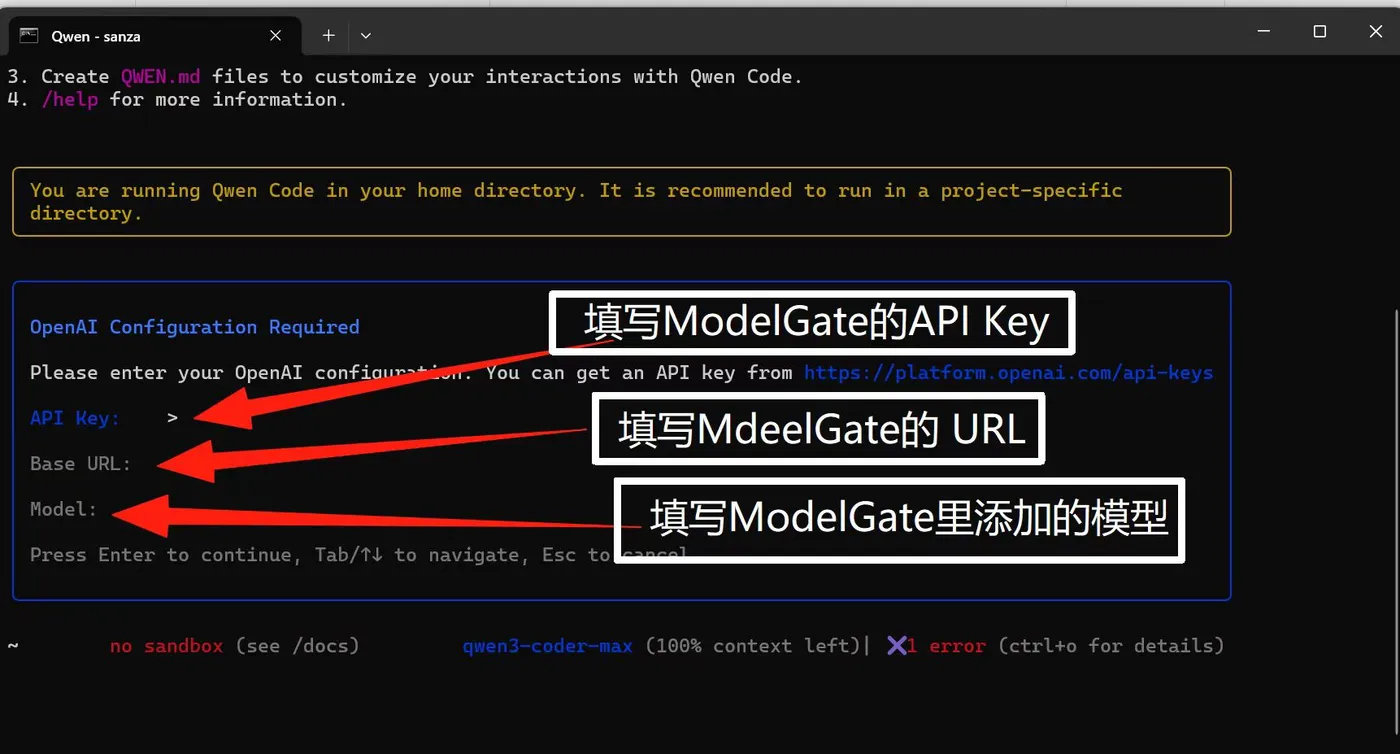Open the platform.openai.com api-keys link
This screenshot has height=754, width=1400.
1010,372
